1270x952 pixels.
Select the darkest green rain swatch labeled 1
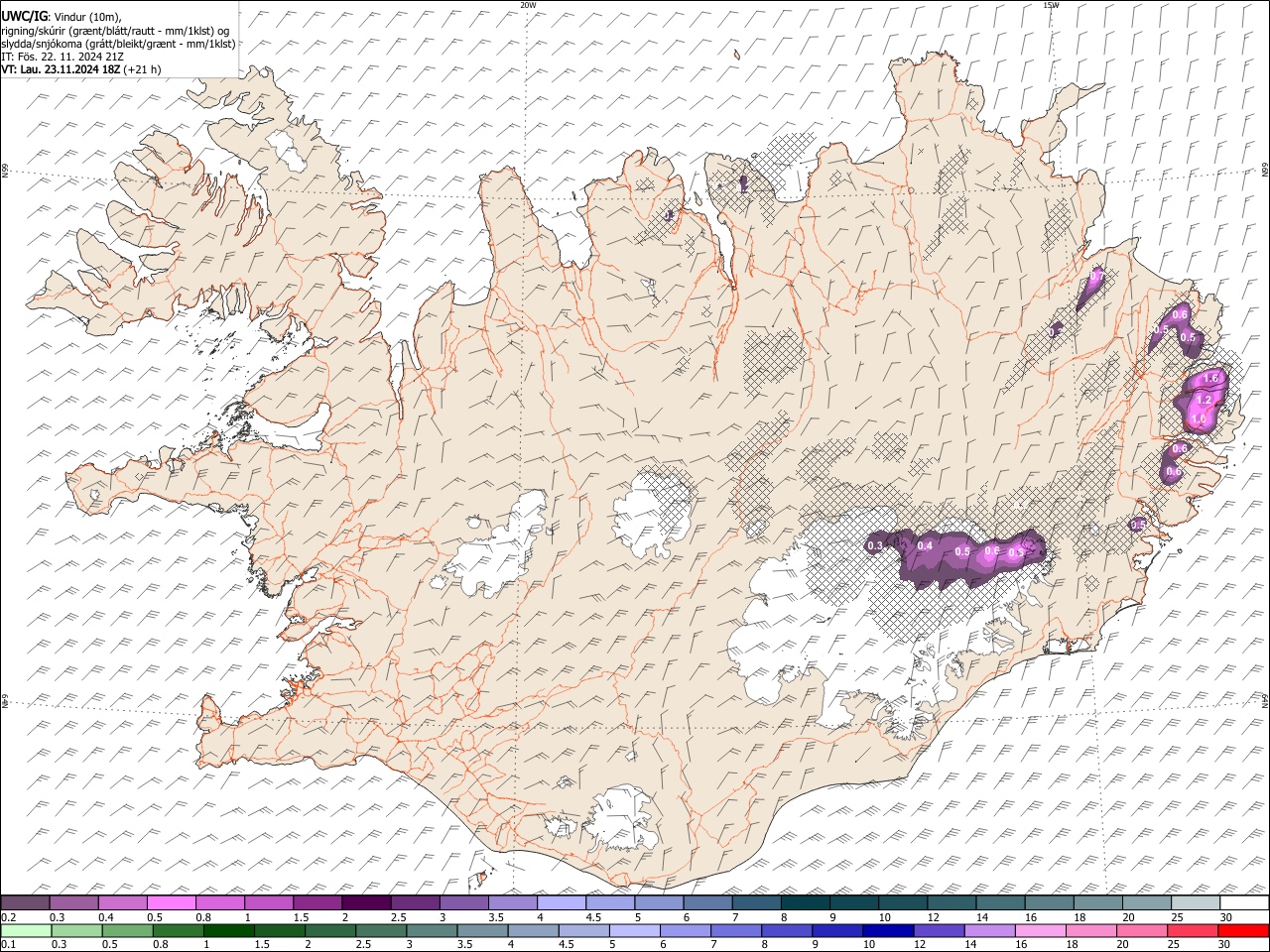tap(228, 931)
